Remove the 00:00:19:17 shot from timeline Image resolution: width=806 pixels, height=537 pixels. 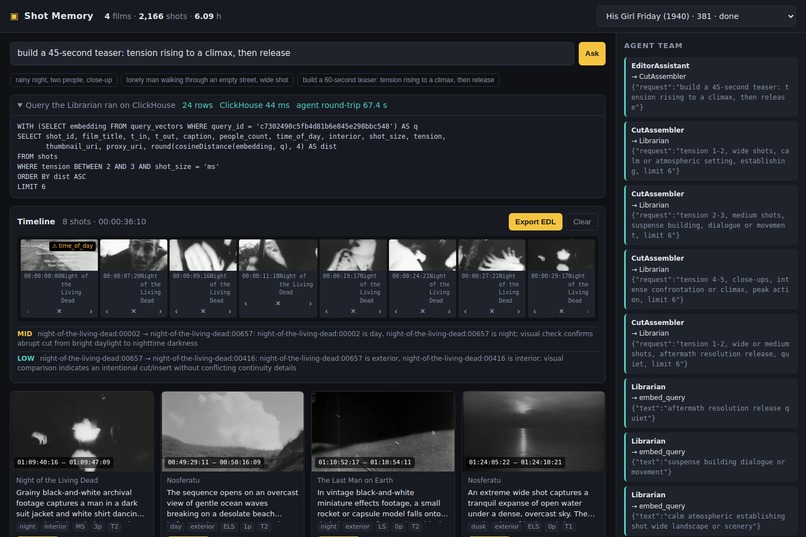coord(353,311)
